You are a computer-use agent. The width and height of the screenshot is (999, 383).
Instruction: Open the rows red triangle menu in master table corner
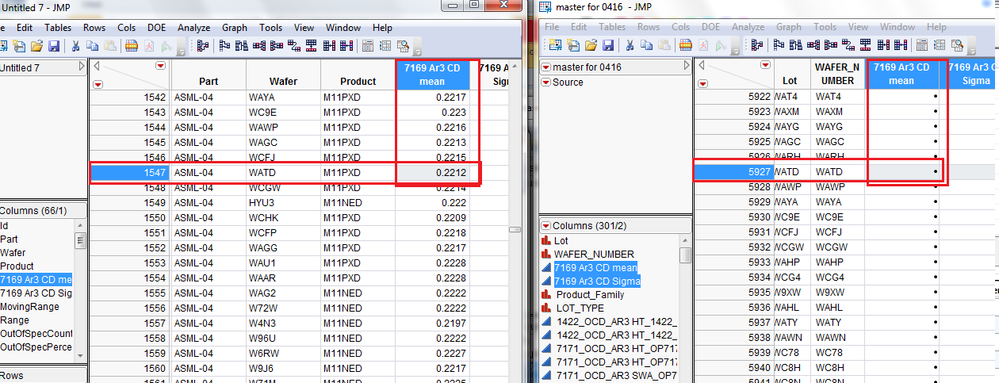tap(703, 83)
